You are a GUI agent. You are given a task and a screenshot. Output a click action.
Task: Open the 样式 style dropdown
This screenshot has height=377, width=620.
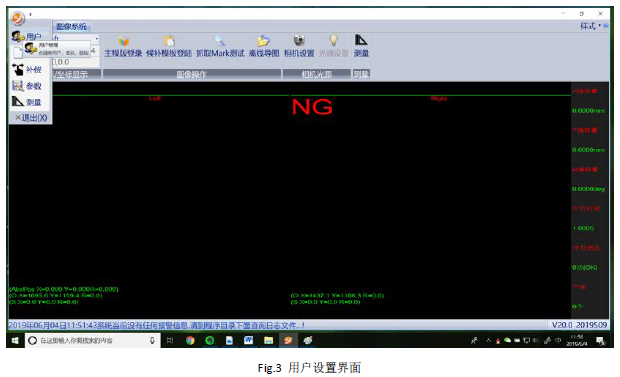point(590,26)
